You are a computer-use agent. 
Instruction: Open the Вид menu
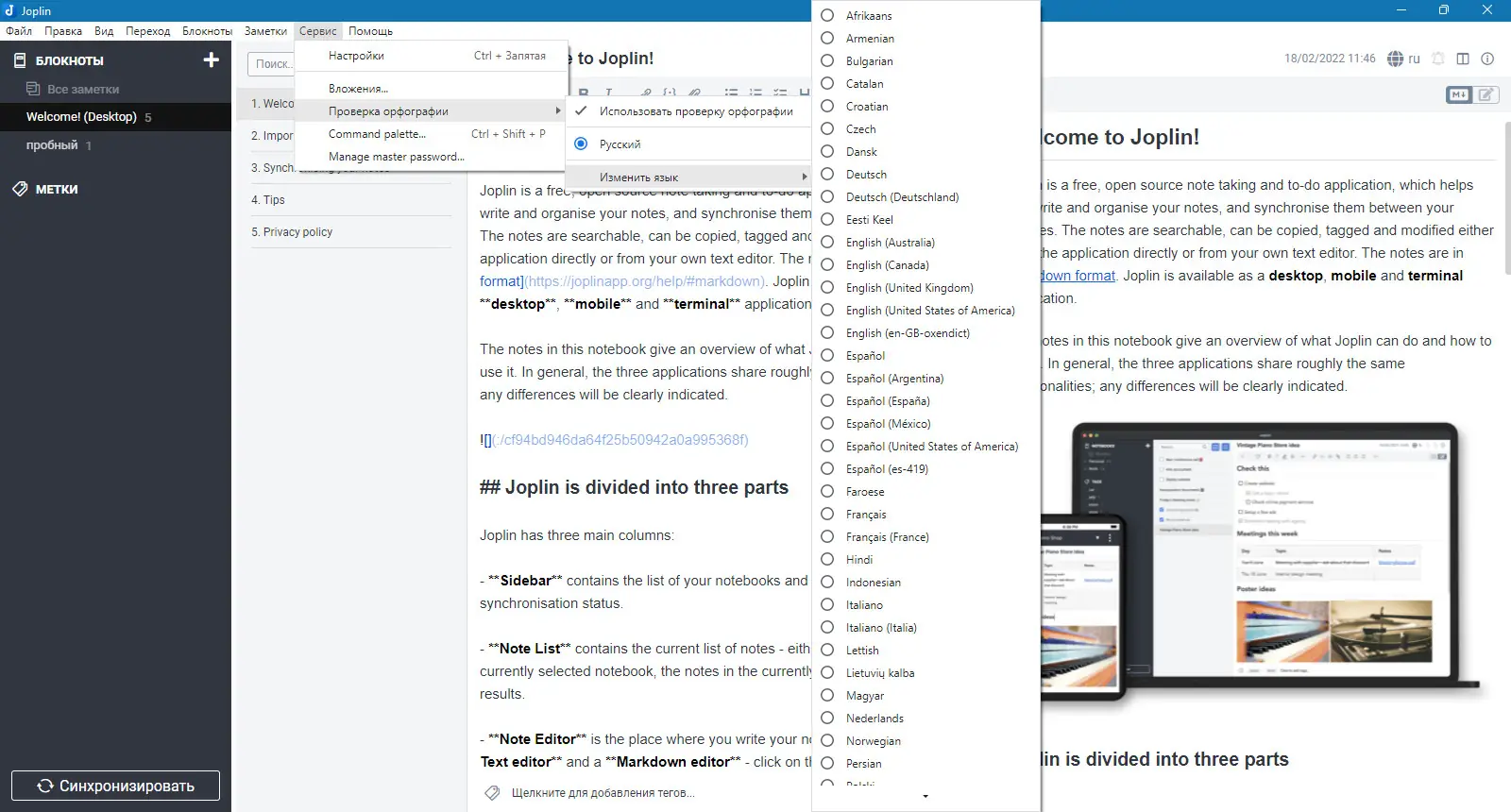pyautogui.click(x=104, y=31)
